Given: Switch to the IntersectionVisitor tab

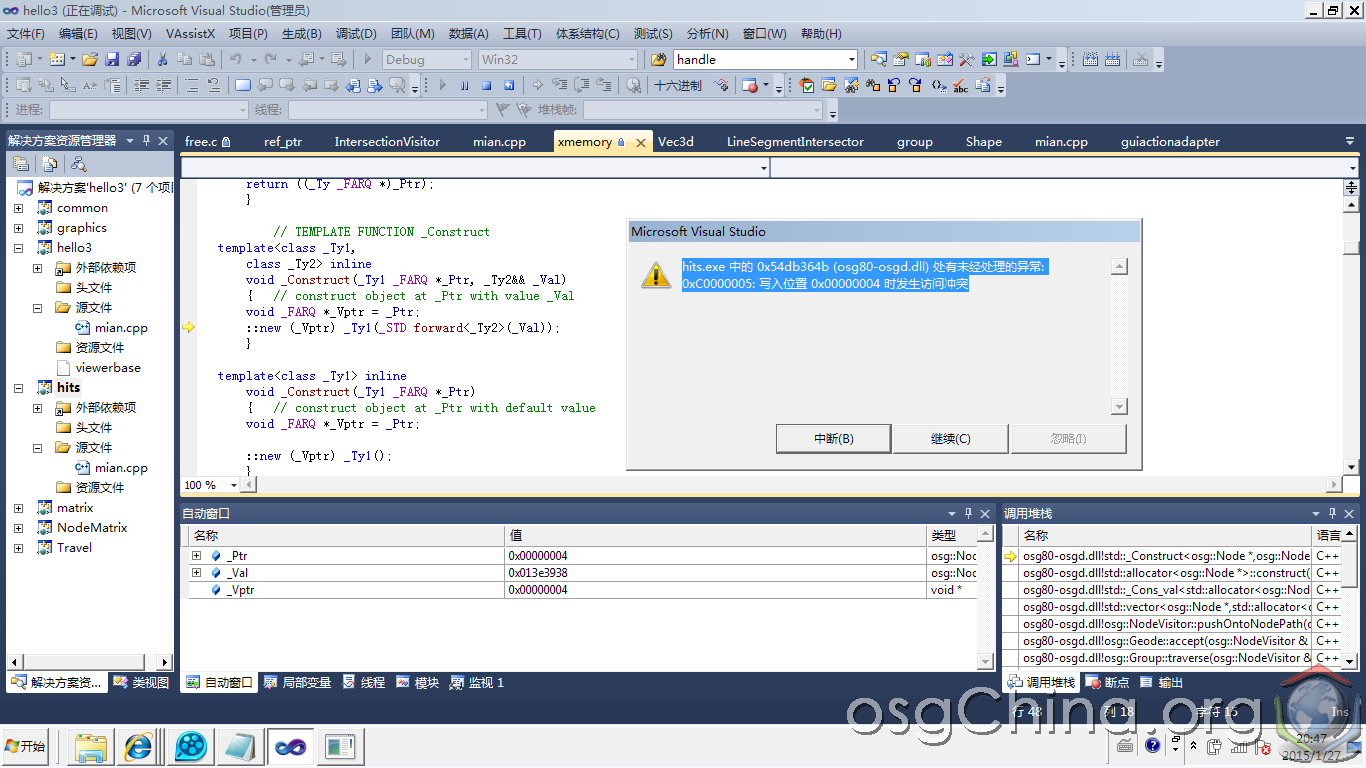Looking at the screenshot, I should [387, 142].
